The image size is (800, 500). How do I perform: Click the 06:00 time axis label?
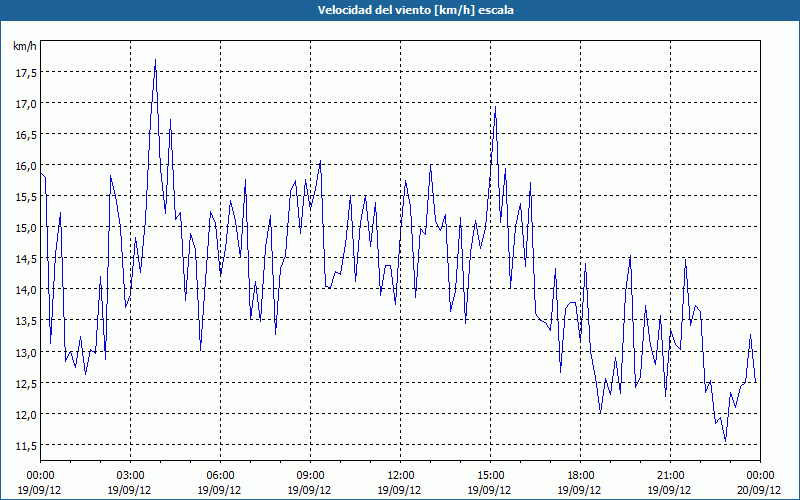click(220, 476)
